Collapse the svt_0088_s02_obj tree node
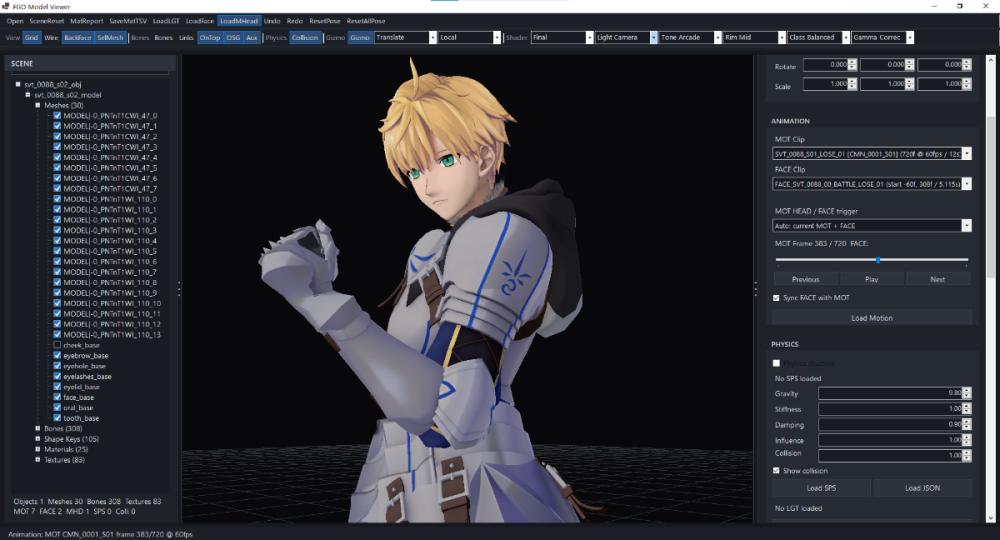Screen dimensions: 1000x540 (x=18, y=84)
